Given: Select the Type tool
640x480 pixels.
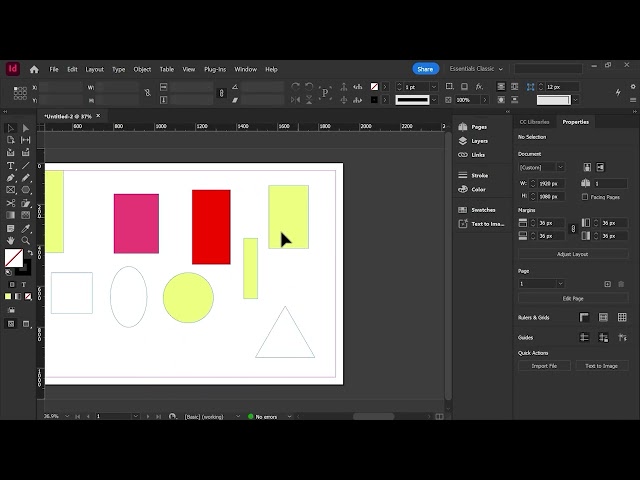Looking at the screenshot, I should [11, 166].
